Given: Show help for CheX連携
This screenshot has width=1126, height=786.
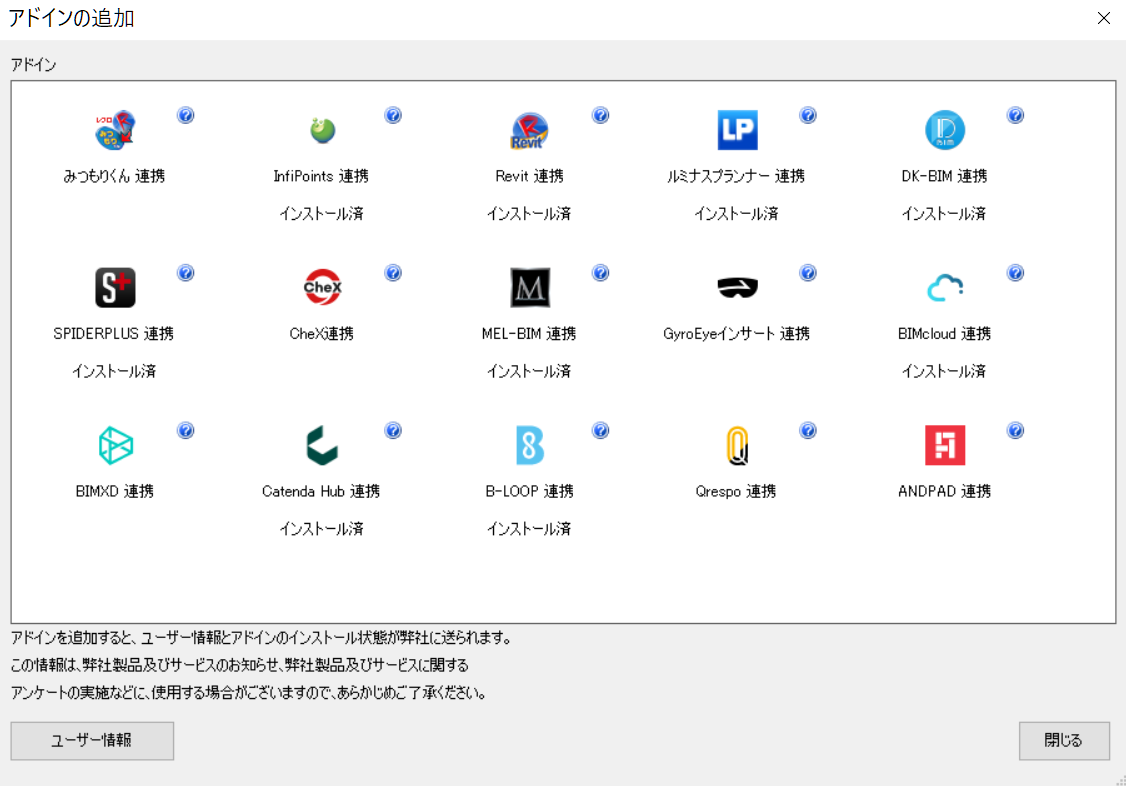Looking at the screenshot, I should tap(393, 273).
